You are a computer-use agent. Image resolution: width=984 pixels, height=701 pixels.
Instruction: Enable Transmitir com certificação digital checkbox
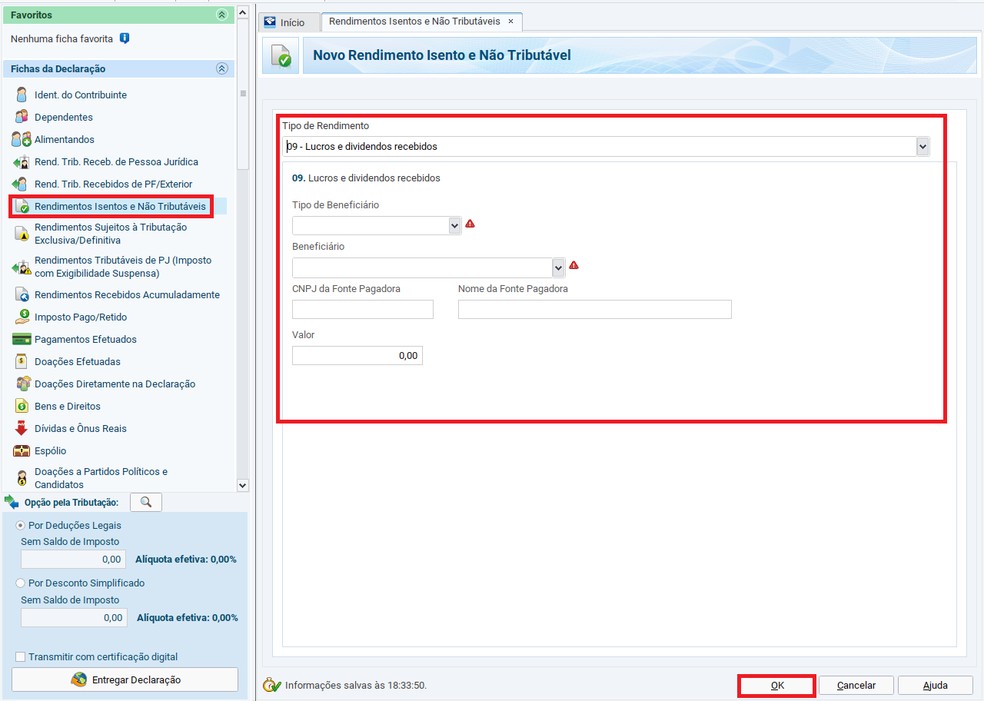[21, 657]
